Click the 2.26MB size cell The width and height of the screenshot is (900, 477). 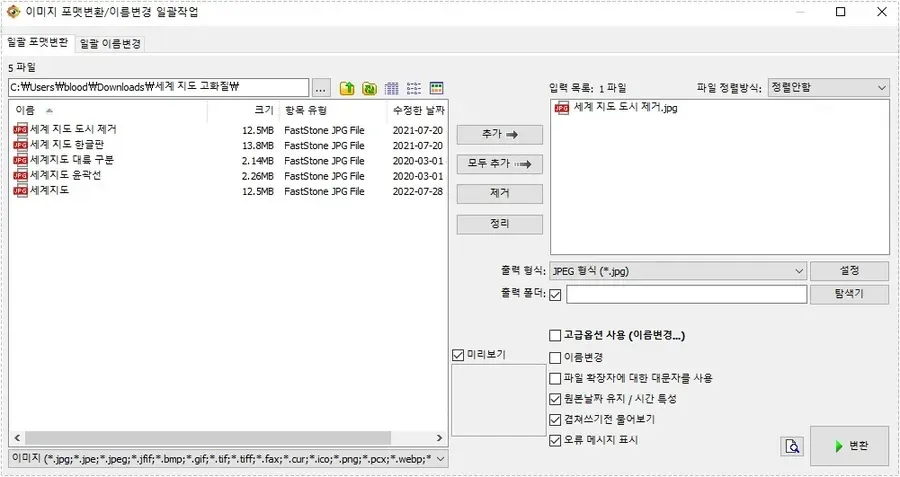(x=258, y=176)
